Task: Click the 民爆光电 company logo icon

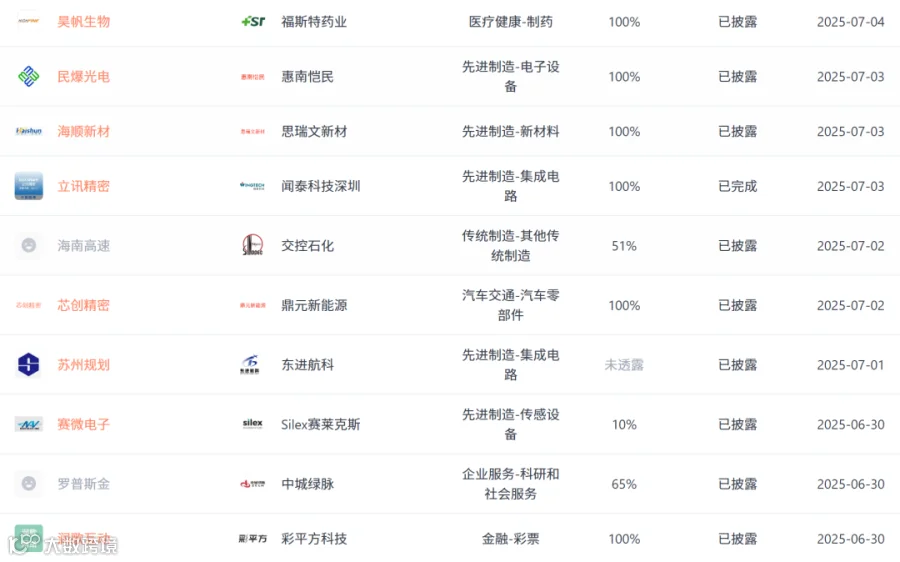Action: click(x=29, y=76)
